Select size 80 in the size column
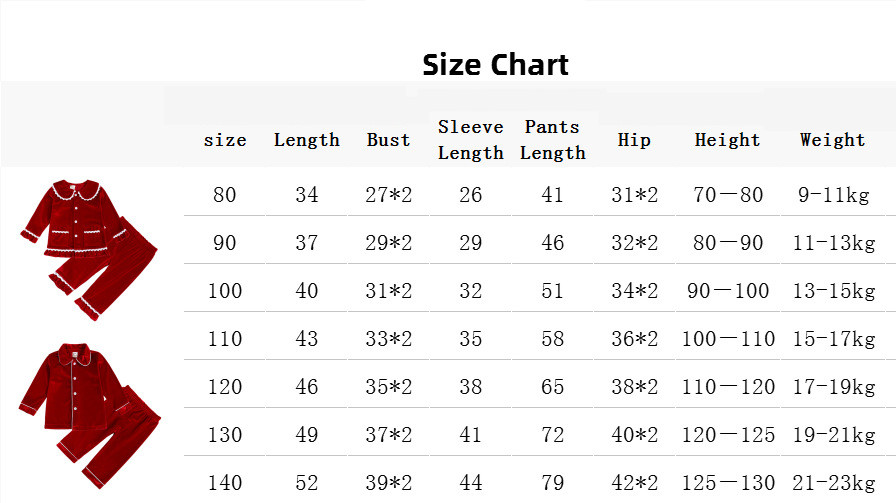The height and width of the screenshot is (503, 896). click(x=225, y=195)
